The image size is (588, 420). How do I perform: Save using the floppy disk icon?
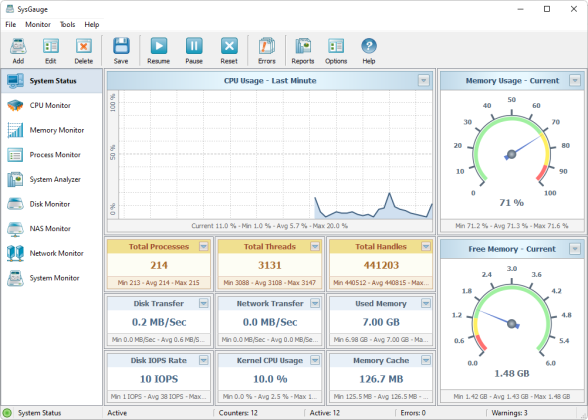pyautogui.click(x=121, y=46)
